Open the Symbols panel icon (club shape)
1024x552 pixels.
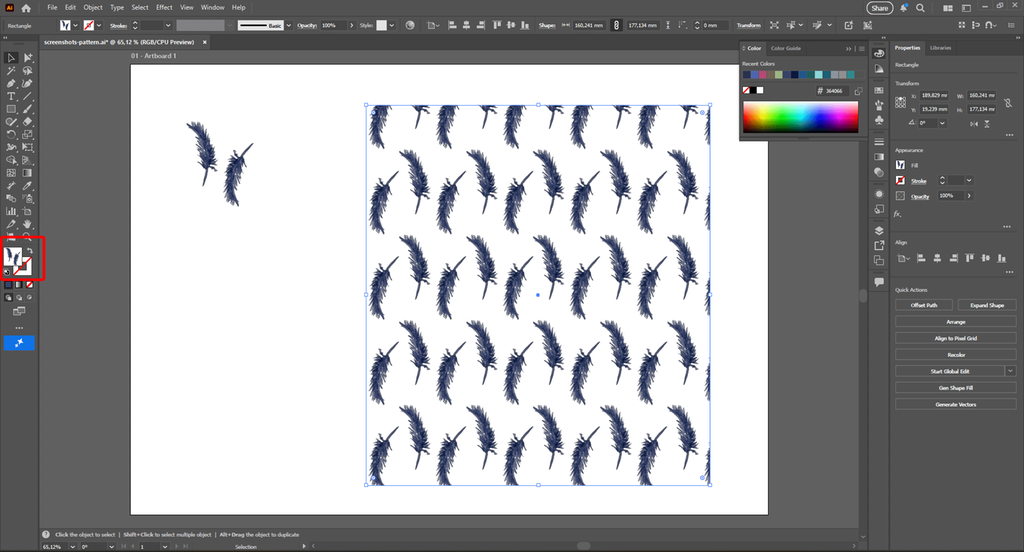[879, 120]
